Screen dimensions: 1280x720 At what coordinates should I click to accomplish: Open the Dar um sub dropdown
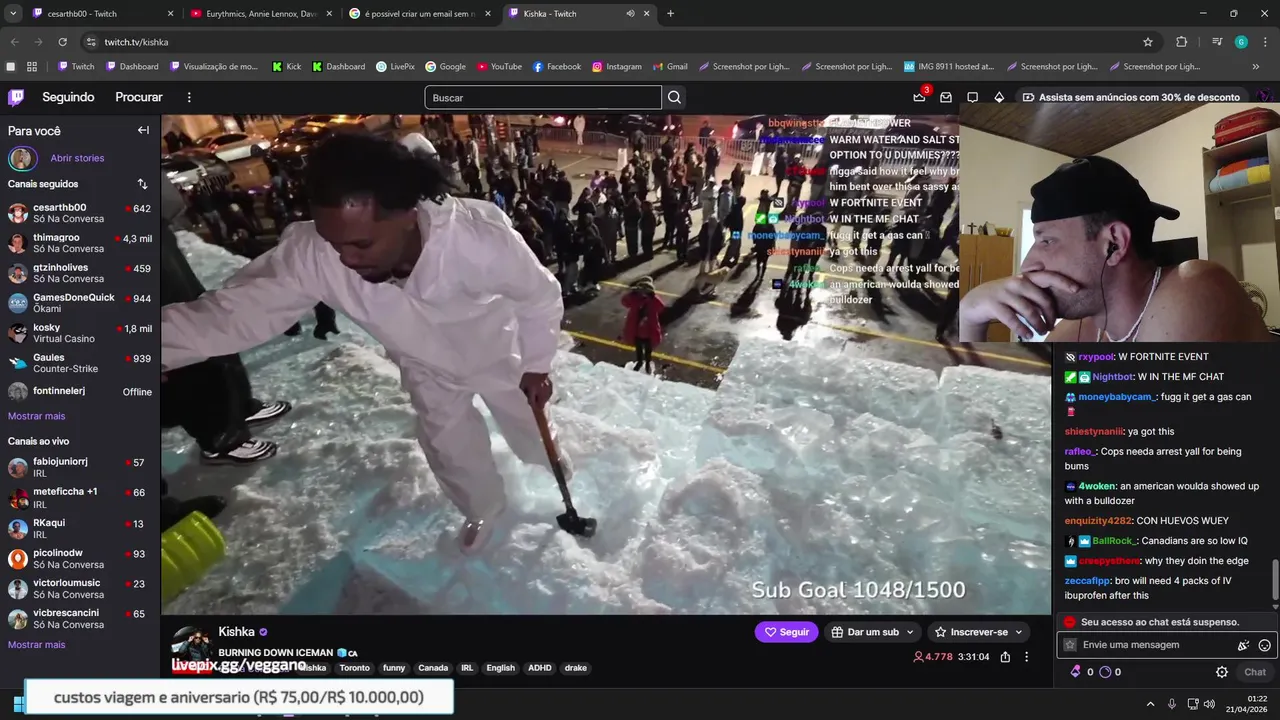tap(872, 632)
